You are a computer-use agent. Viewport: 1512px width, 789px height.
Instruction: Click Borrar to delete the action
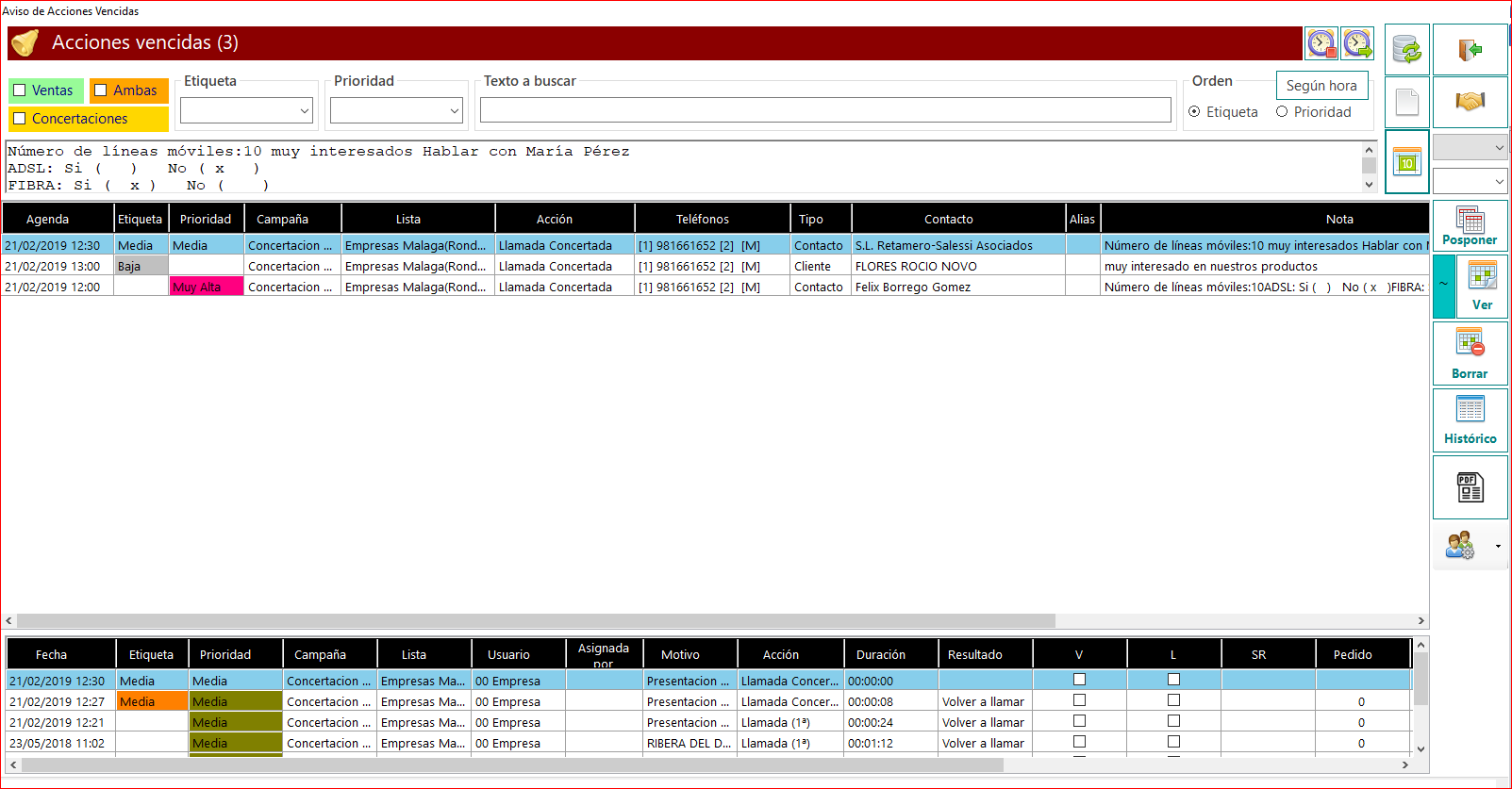point(1470,353)
